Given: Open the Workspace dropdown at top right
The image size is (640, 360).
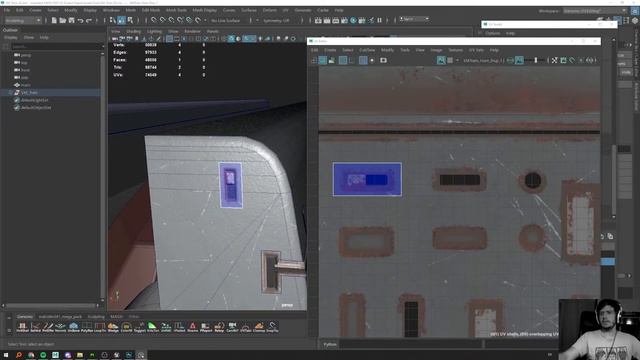Looking at the screenshot, I should [x=595, y=11].
